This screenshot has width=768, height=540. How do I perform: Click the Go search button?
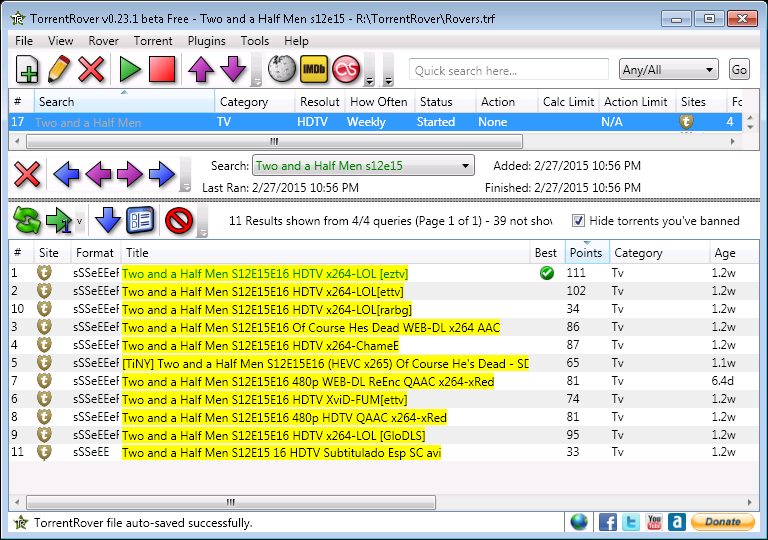(739, 70)
